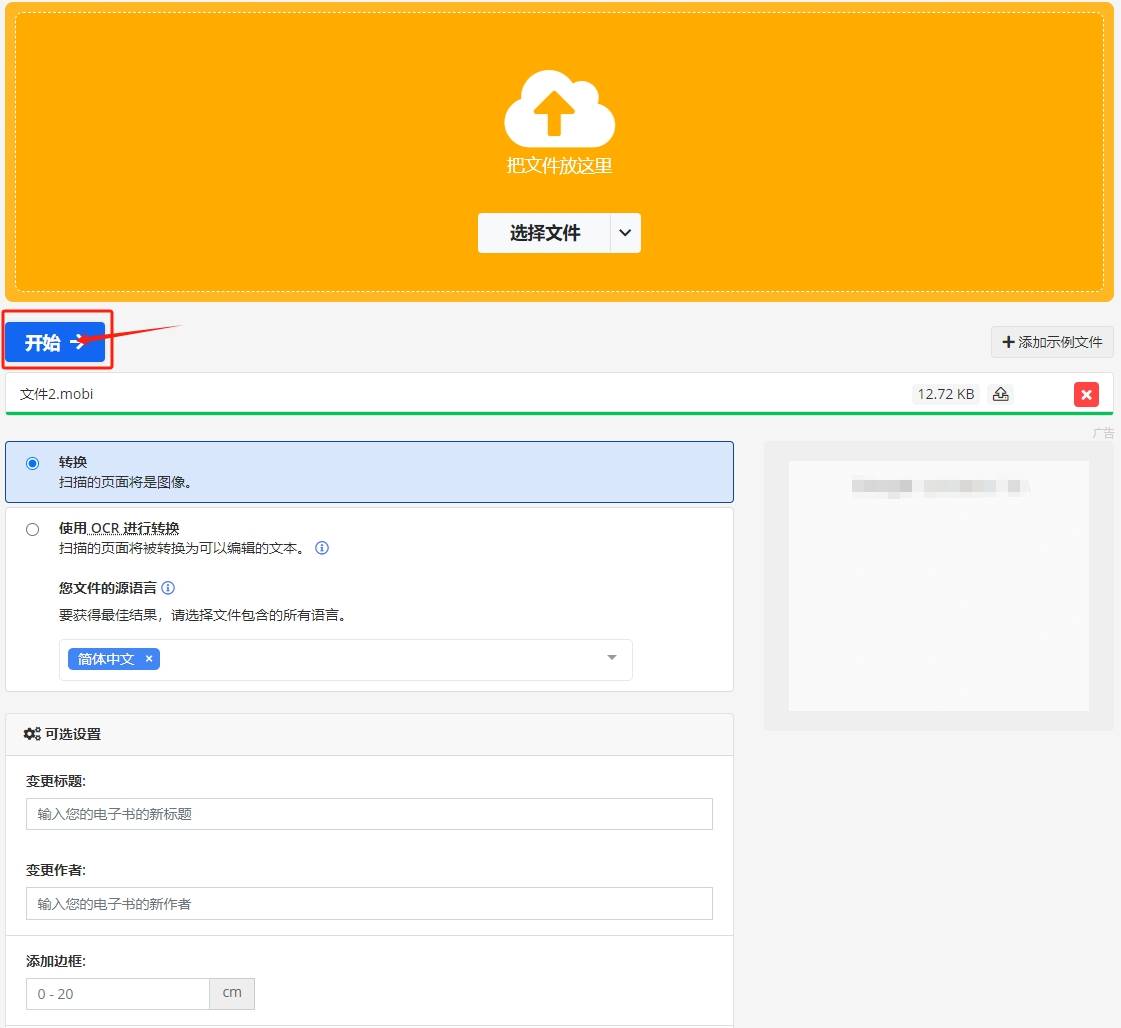Open the 添加示例文件 option
The width and height of the screenshot is (1121, 1028).
tap(1052, 342)
